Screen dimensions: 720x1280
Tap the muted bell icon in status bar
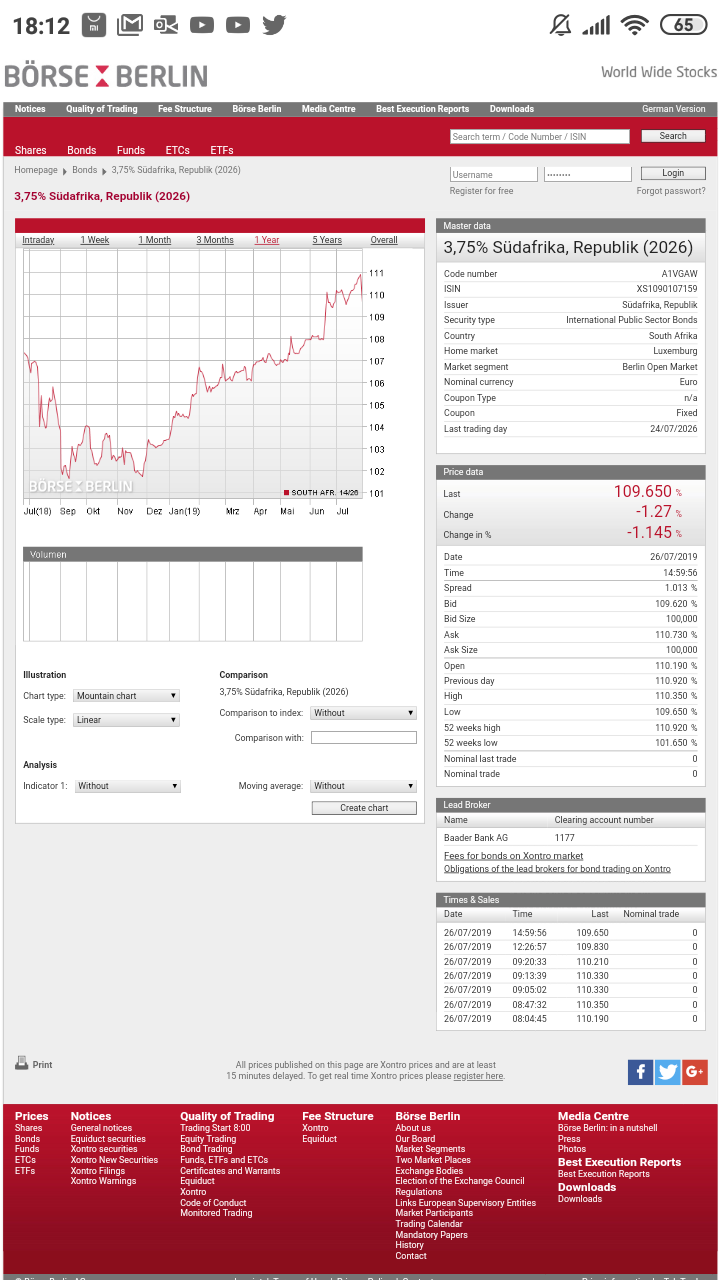560,25
